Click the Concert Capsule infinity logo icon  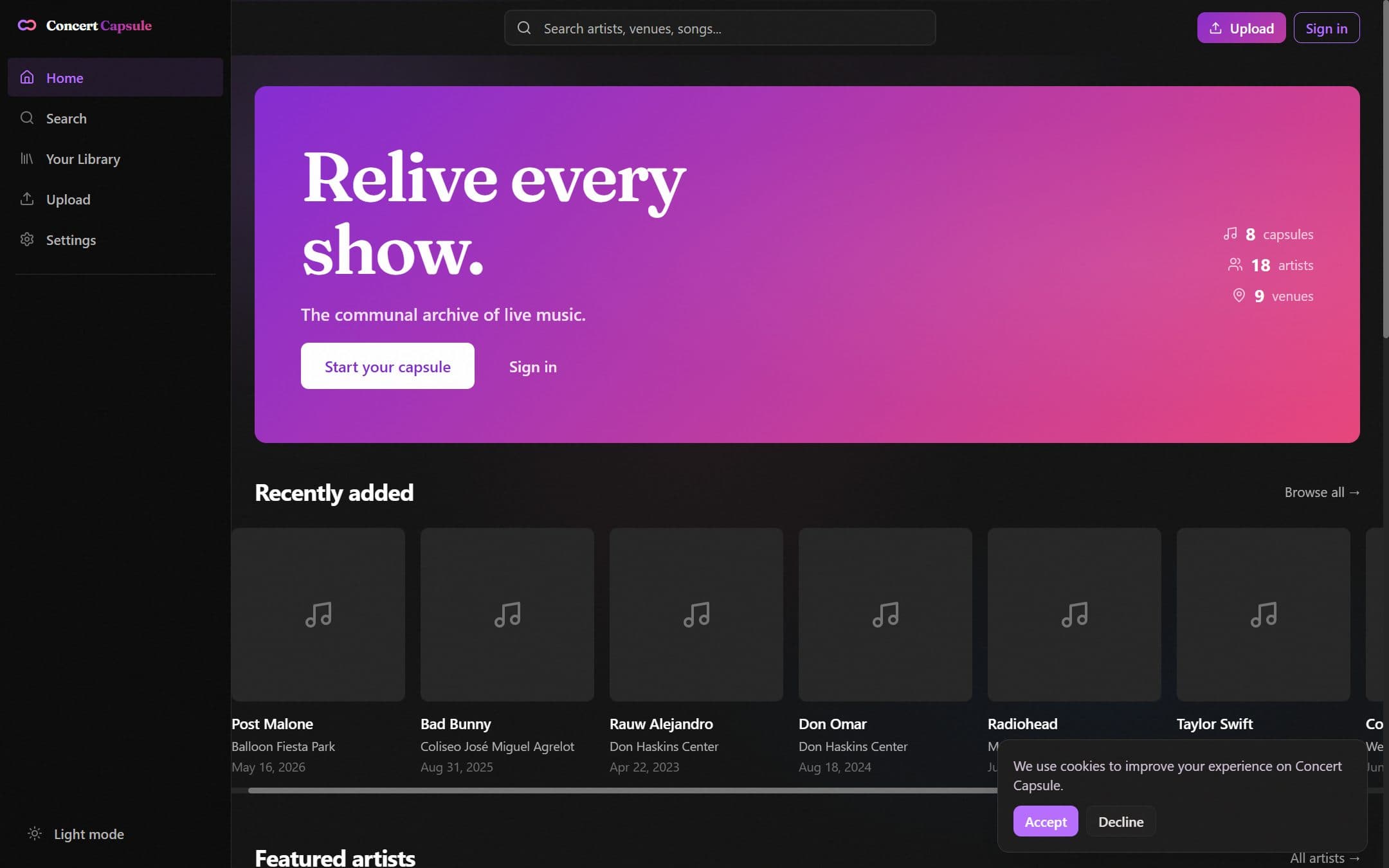tap(27, 26)
